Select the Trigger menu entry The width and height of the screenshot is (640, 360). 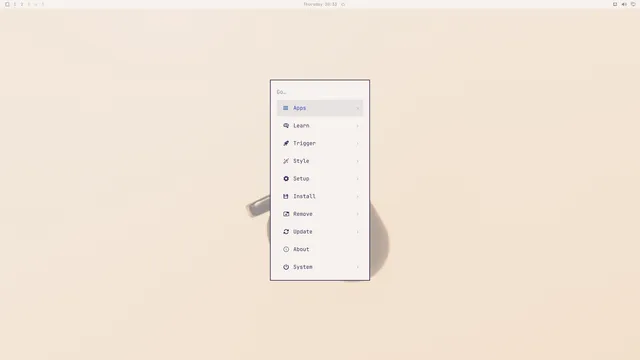[x=320, y=143]
